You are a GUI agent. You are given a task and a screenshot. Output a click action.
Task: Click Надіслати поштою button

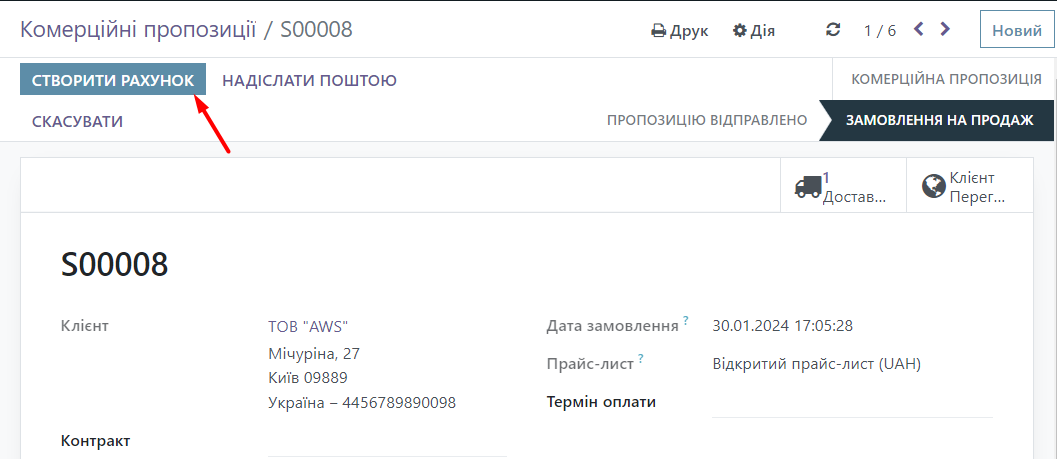click(309, 80)
